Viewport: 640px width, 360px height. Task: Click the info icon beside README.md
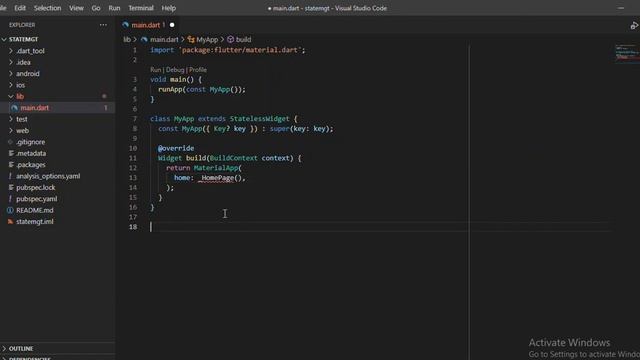(x=10, y=210)
